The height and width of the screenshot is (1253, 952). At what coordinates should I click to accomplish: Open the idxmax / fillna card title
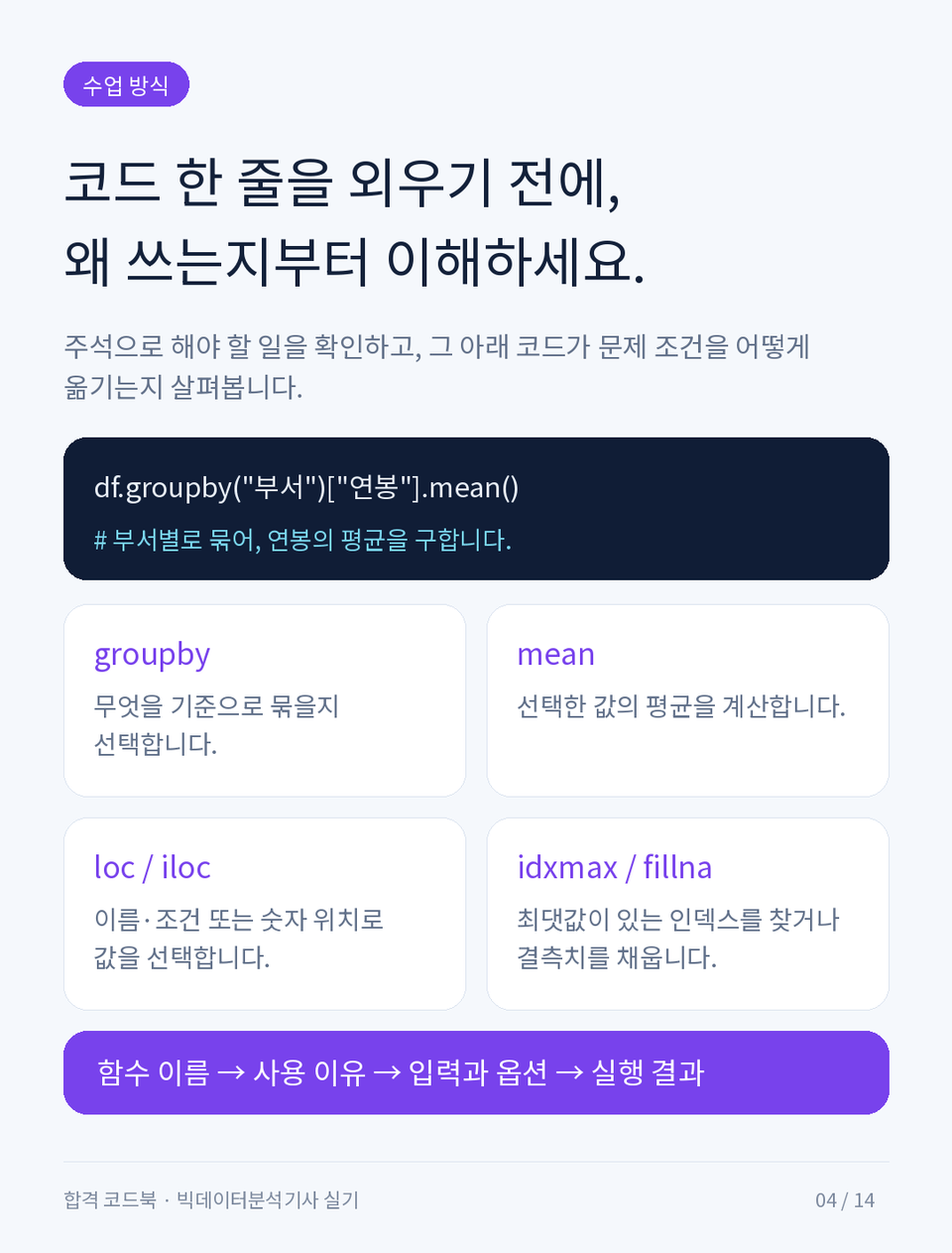(614, 867)
